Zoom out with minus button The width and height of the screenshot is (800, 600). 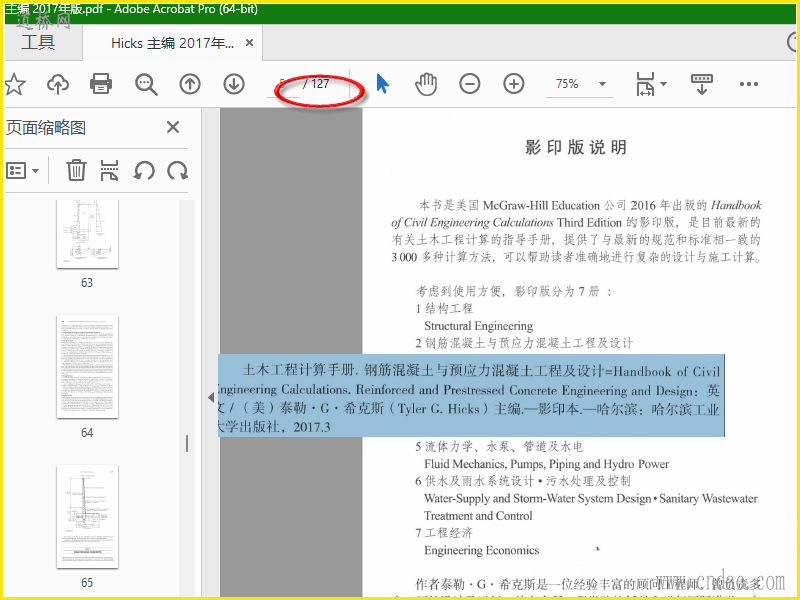(469, 84)
